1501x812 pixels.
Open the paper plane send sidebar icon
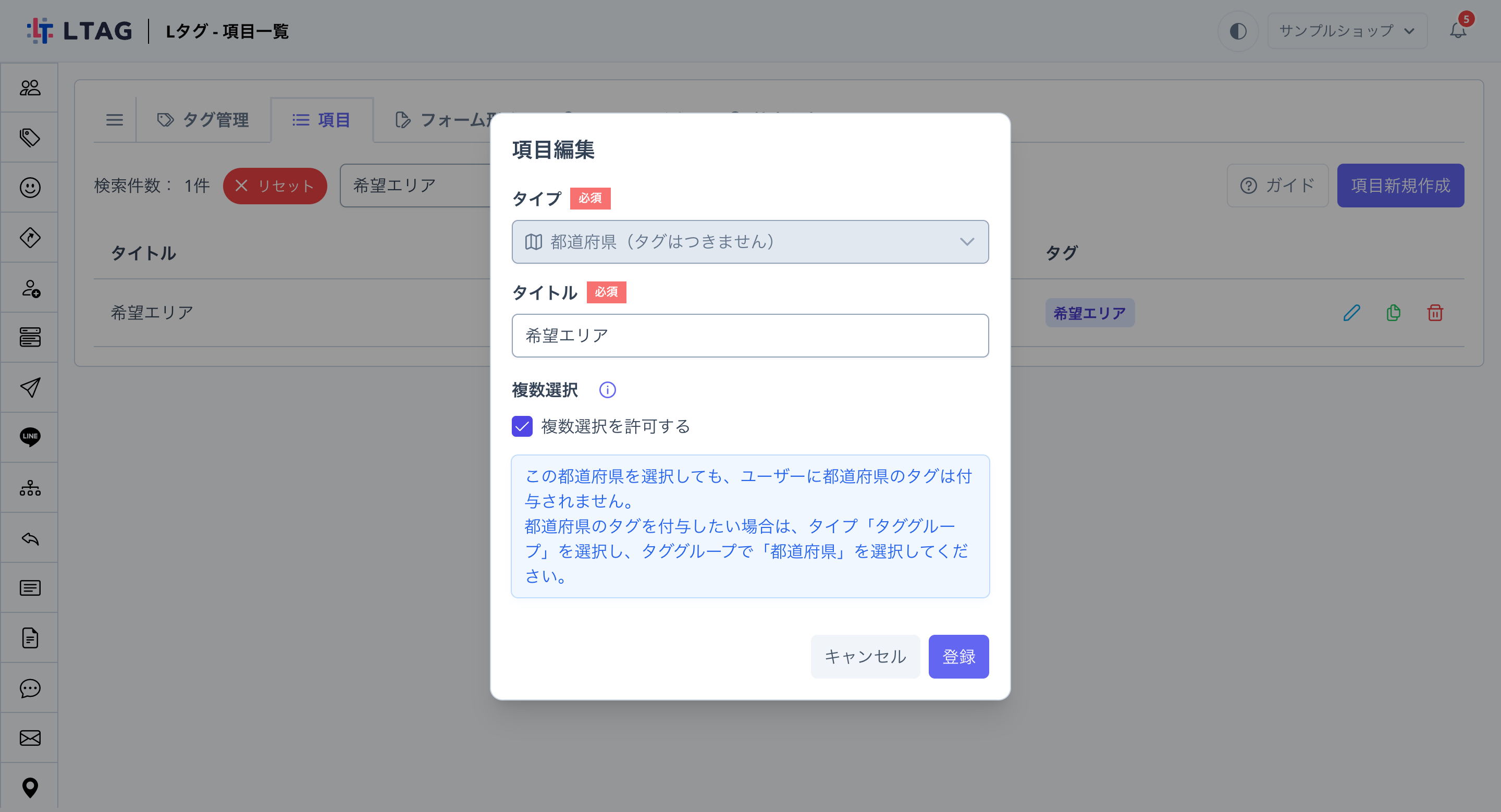(30, 387)
